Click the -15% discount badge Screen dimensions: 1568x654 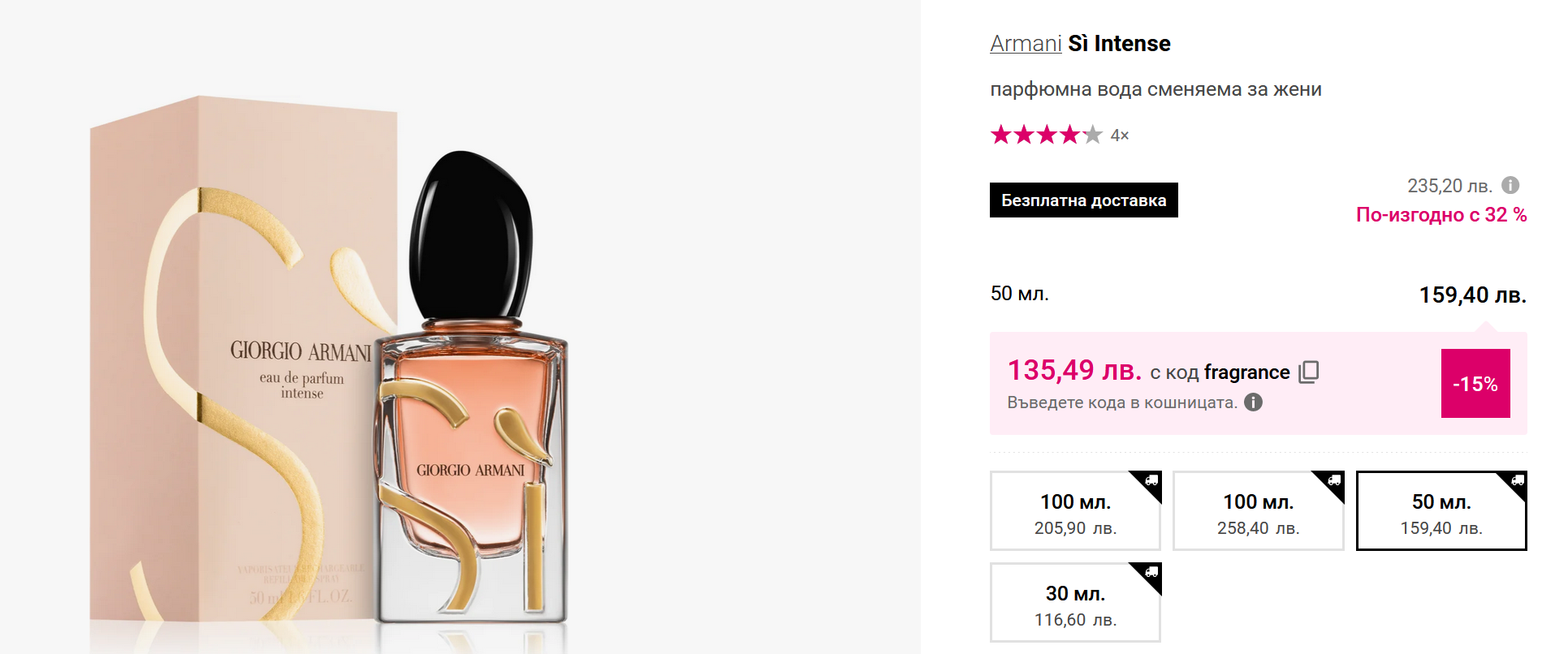(x=1475, y=384)
